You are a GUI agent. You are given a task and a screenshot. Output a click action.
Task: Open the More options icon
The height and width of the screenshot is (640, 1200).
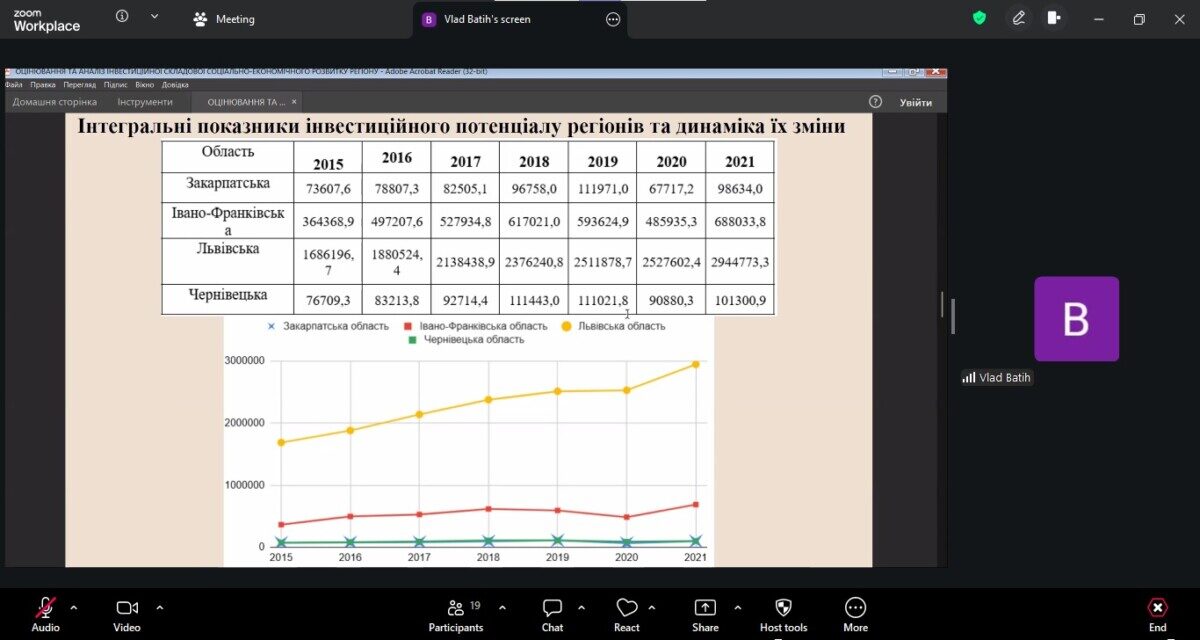pos(855,608)
